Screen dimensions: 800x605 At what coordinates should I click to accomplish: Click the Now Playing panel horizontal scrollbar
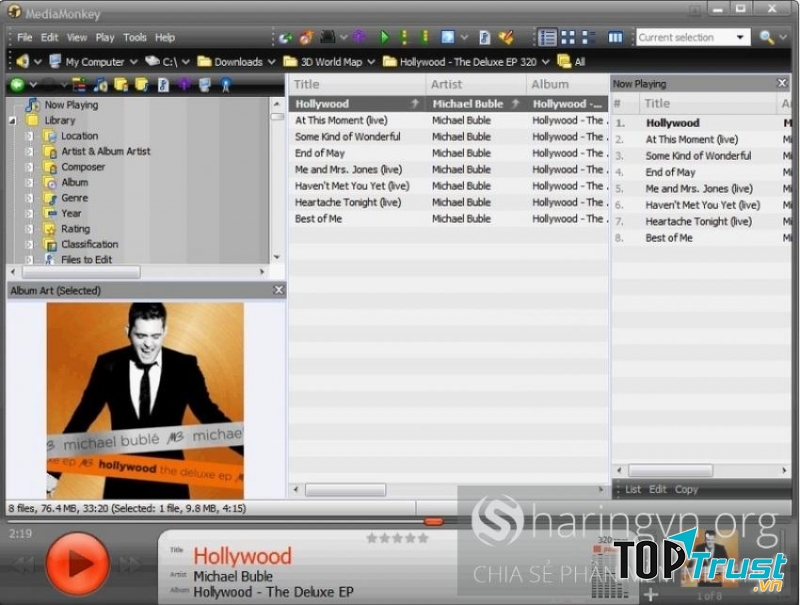(670, 470)
